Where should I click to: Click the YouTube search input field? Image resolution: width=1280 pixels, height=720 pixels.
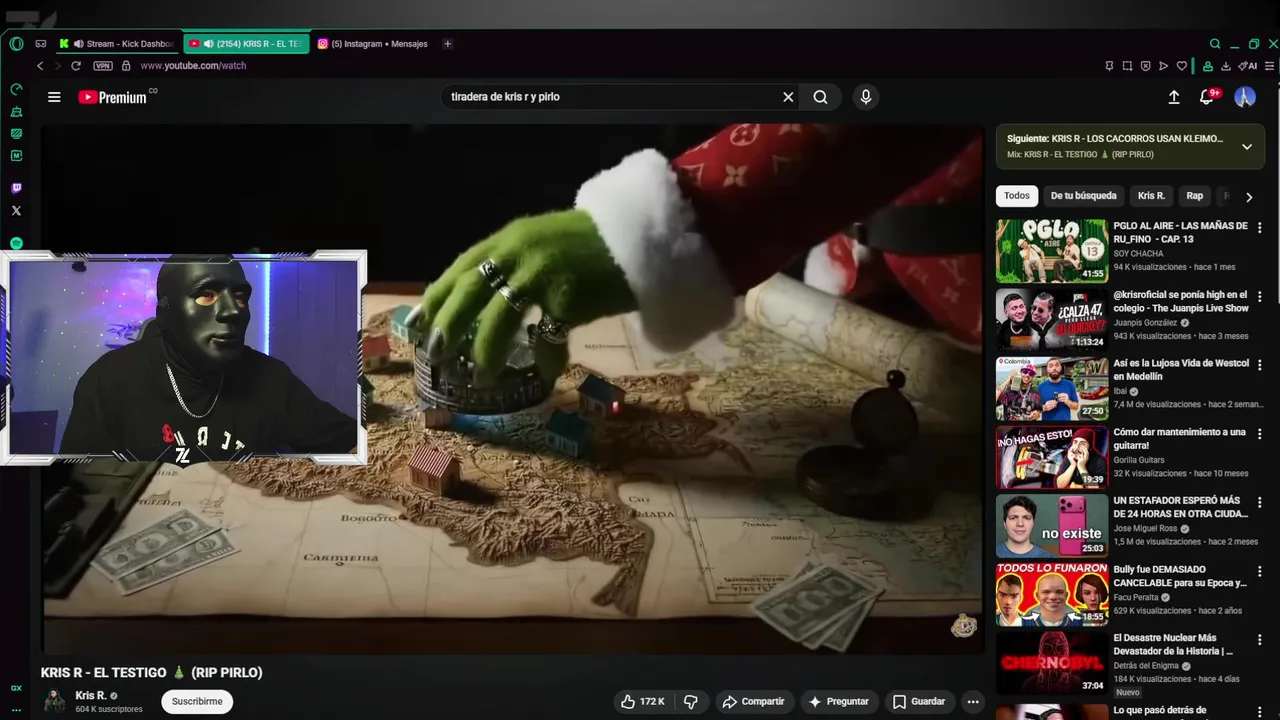[611, 97]
